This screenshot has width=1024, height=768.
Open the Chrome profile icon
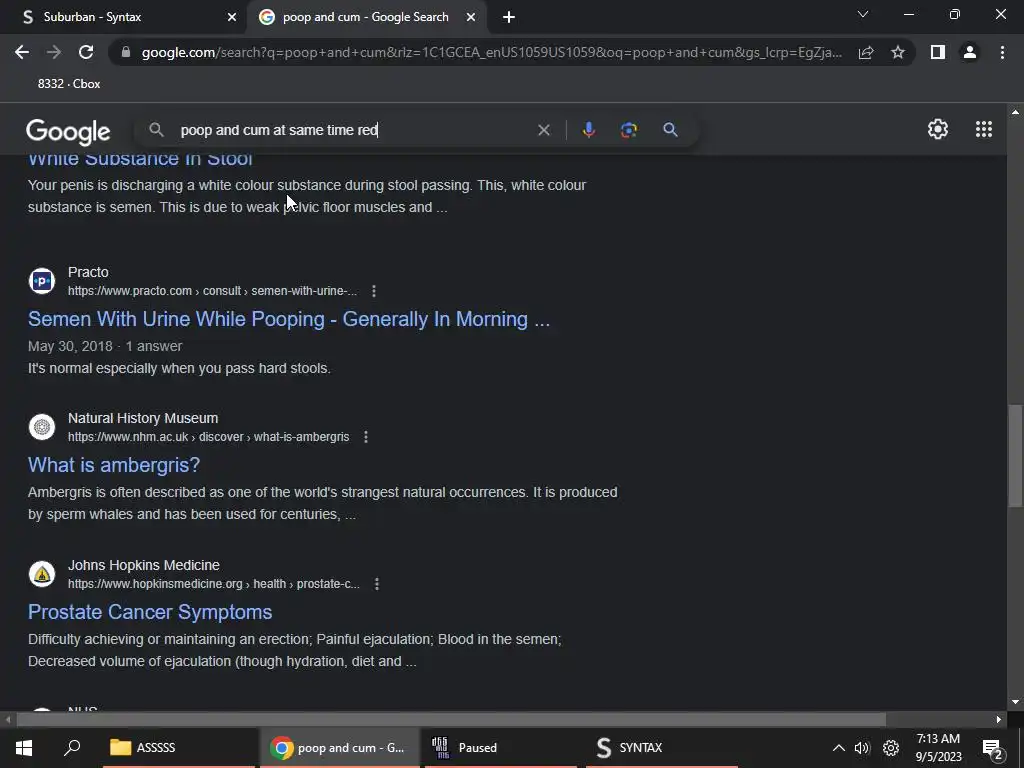[970, 52]
